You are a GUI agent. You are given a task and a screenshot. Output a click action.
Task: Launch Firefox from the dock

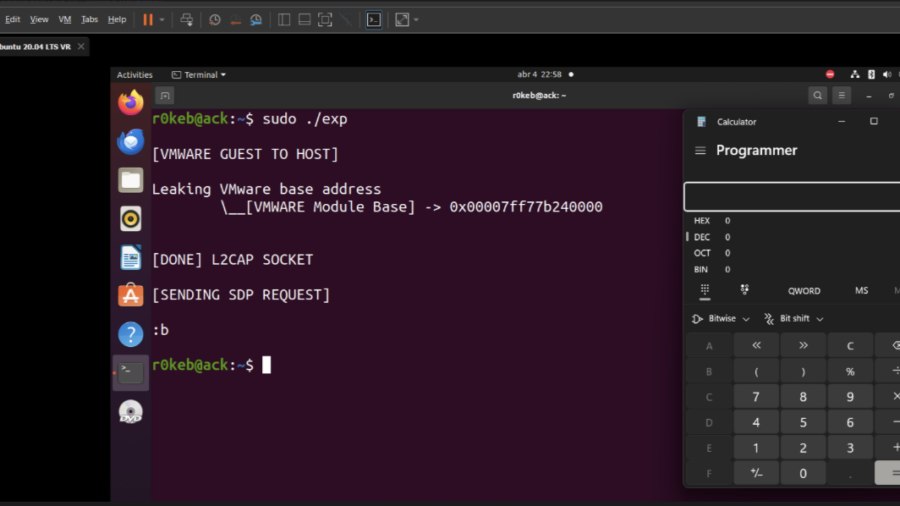click(x=131, y=103)
